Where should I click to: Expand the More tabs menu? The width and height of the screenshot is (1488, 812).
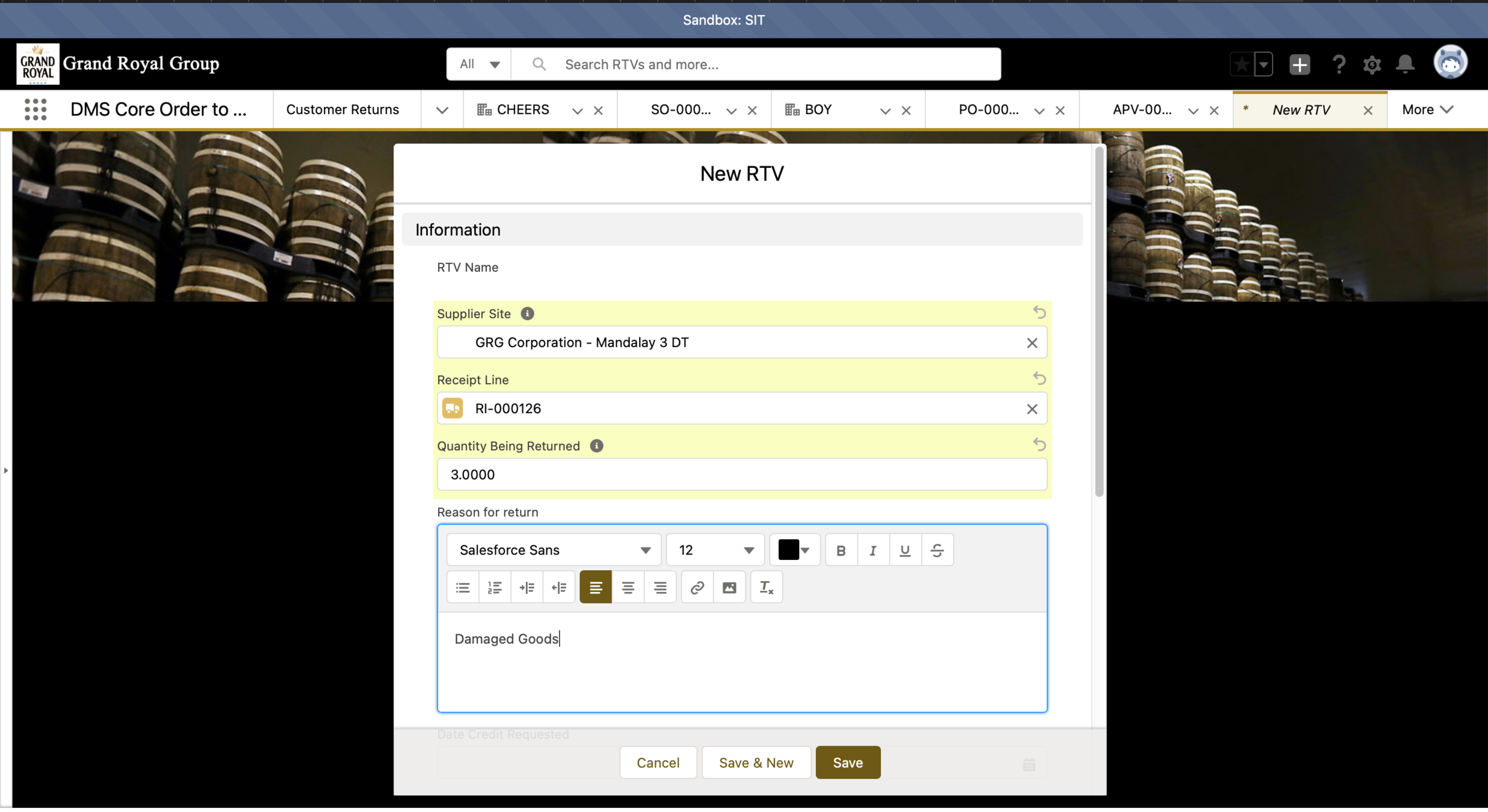tap(1427, 109)
